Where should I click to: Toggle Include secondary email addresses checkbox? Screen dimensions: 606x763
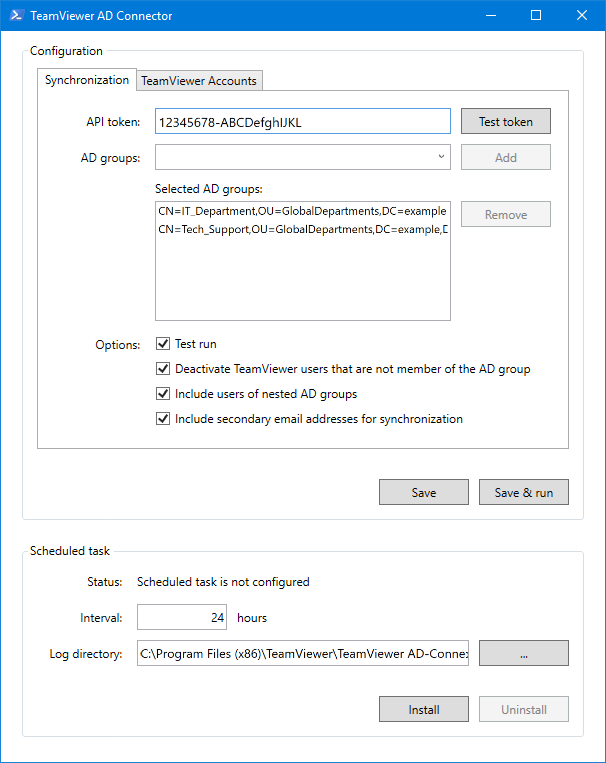[163, 418]
